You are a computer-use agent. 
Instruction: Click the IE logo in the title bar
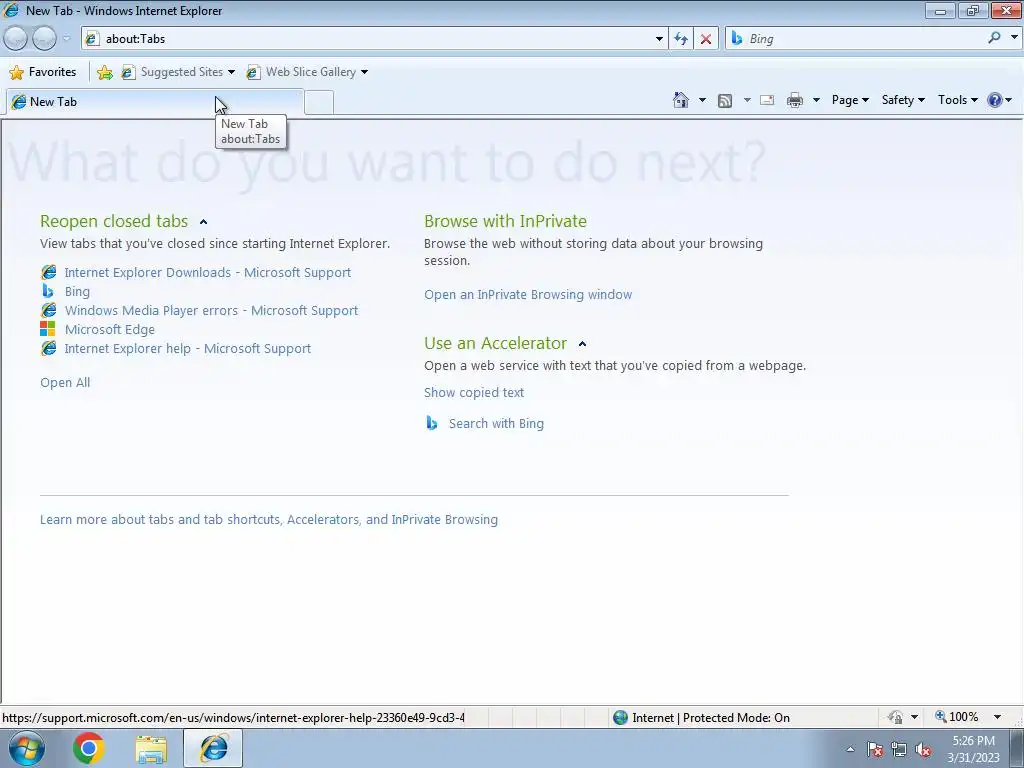[11, 10]
